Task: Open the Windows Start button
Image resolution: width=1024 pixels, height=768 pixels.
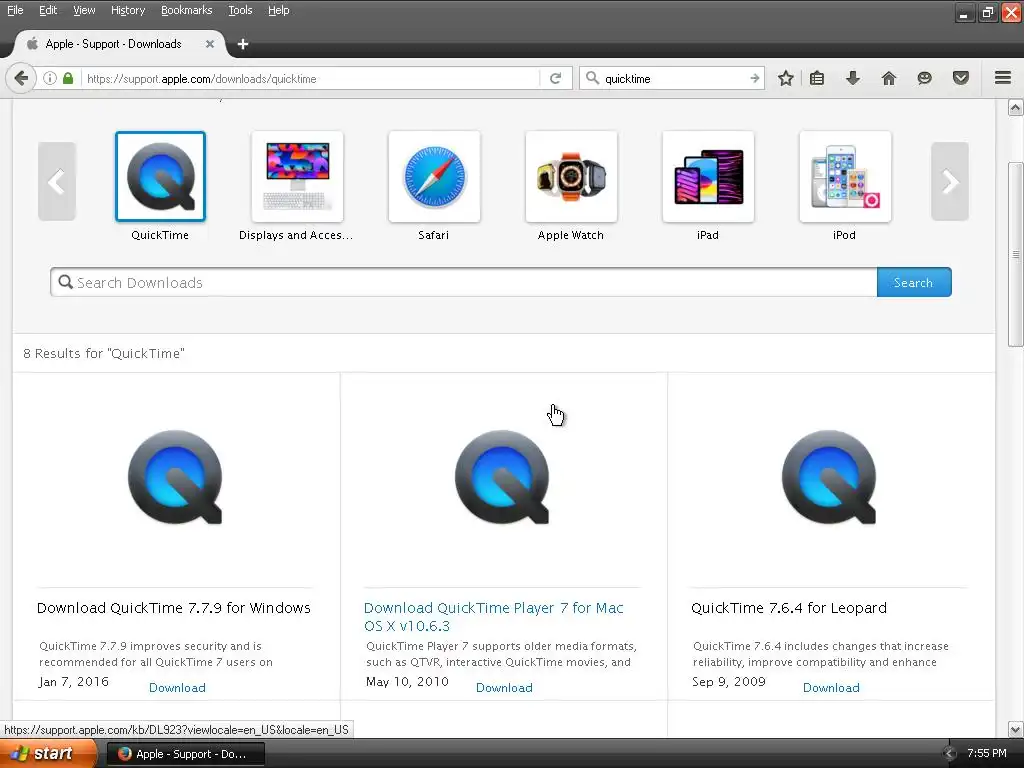Action: pos(48,754)
